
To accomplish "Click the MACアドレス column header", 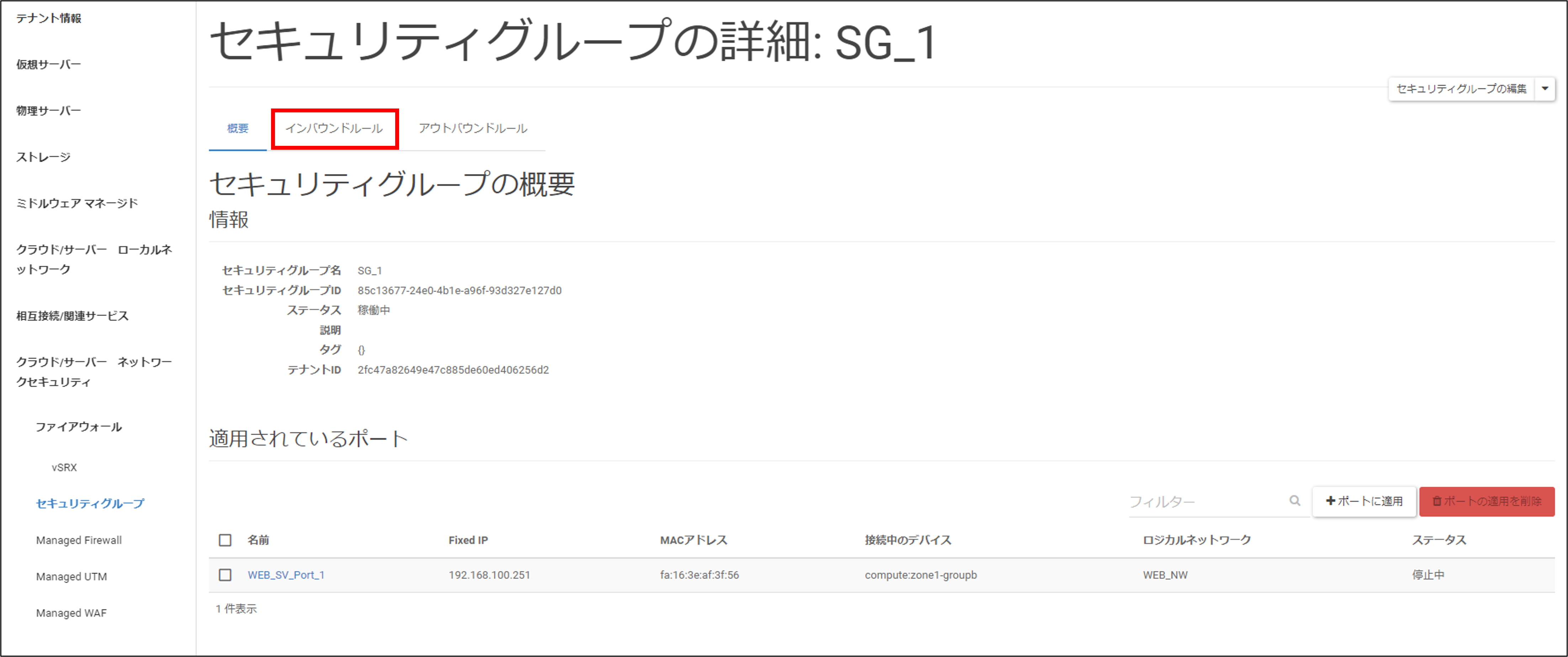I will [693, 540].
